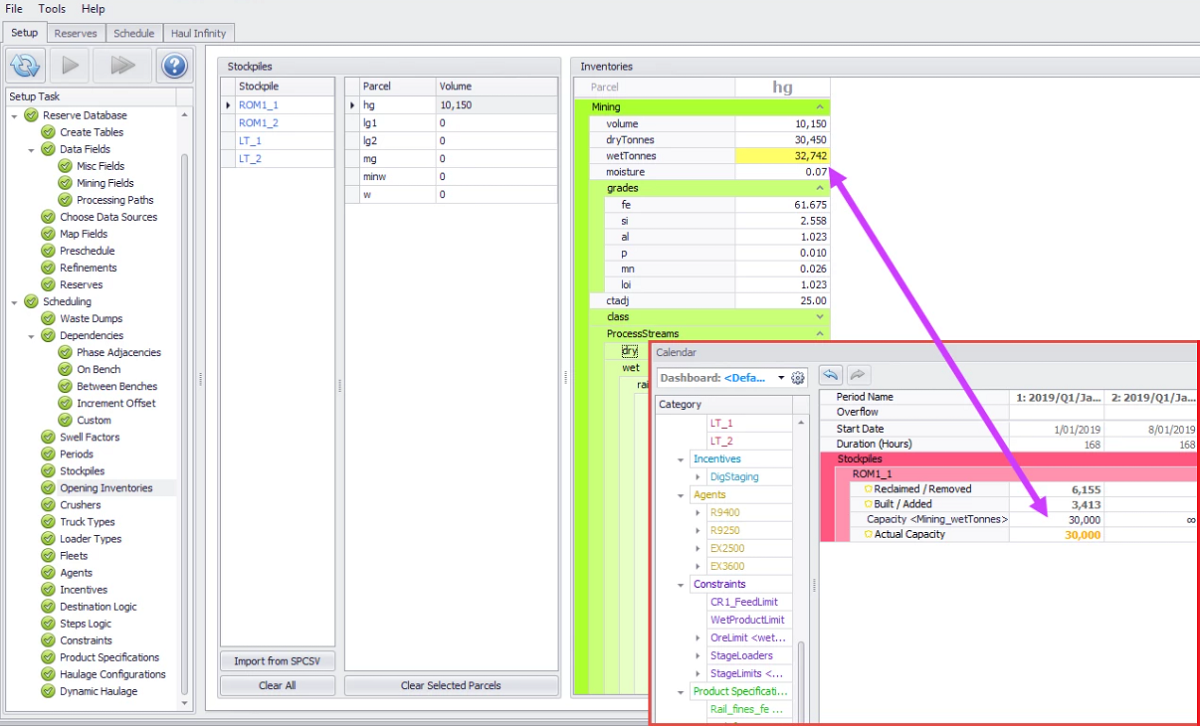The width and height of the screenshot is (1200, 726).
Task: Select the ROM1_2 stockpile row
Action: tap(259, 122)
